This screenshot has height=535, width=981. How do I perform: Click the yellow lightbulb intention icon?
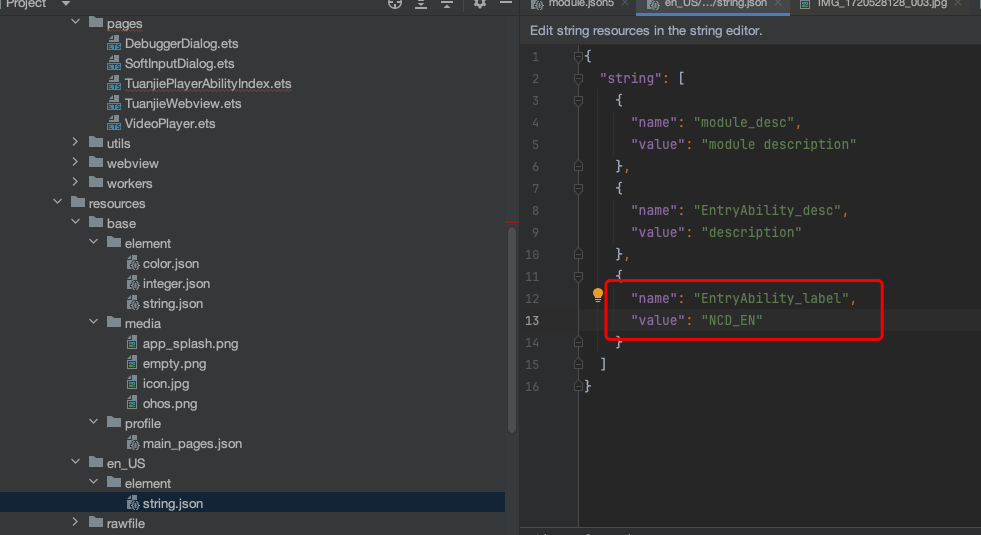[x=598, y=295]
